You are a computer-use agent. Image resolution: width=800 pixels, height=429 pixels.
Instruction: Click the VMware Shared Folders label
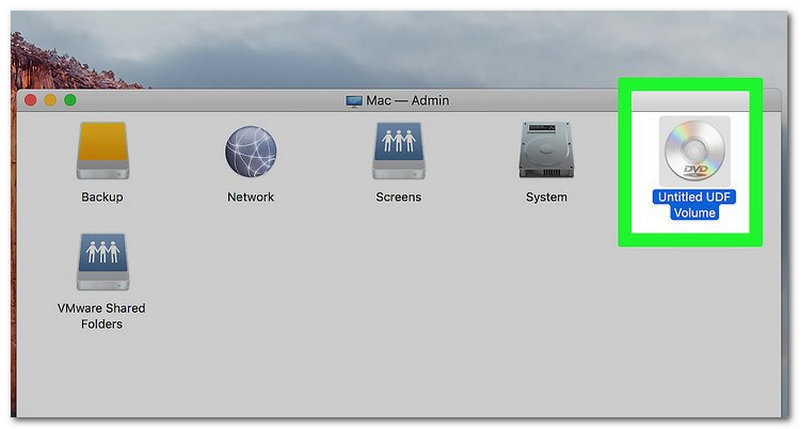[x=102, y=316]
